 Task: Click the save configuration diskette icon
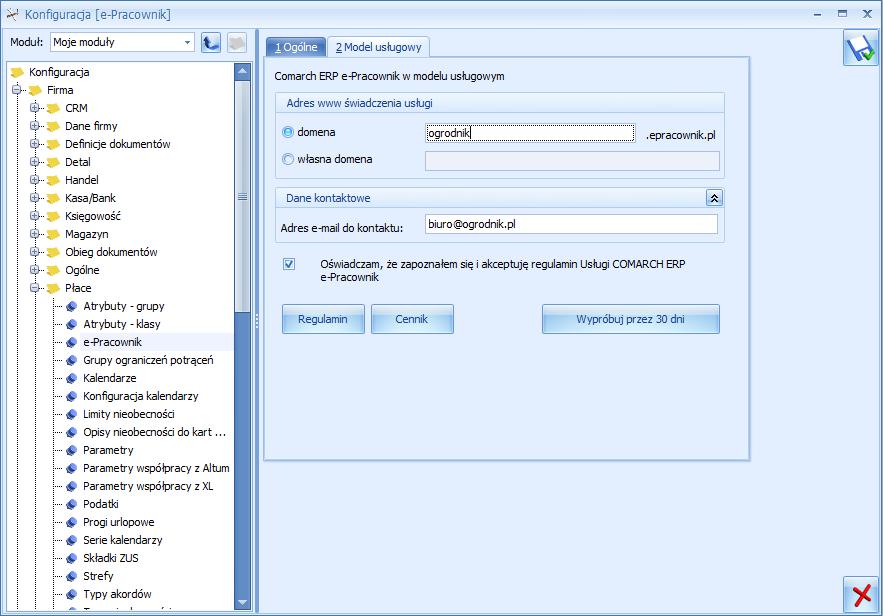(x=861, y=48)
